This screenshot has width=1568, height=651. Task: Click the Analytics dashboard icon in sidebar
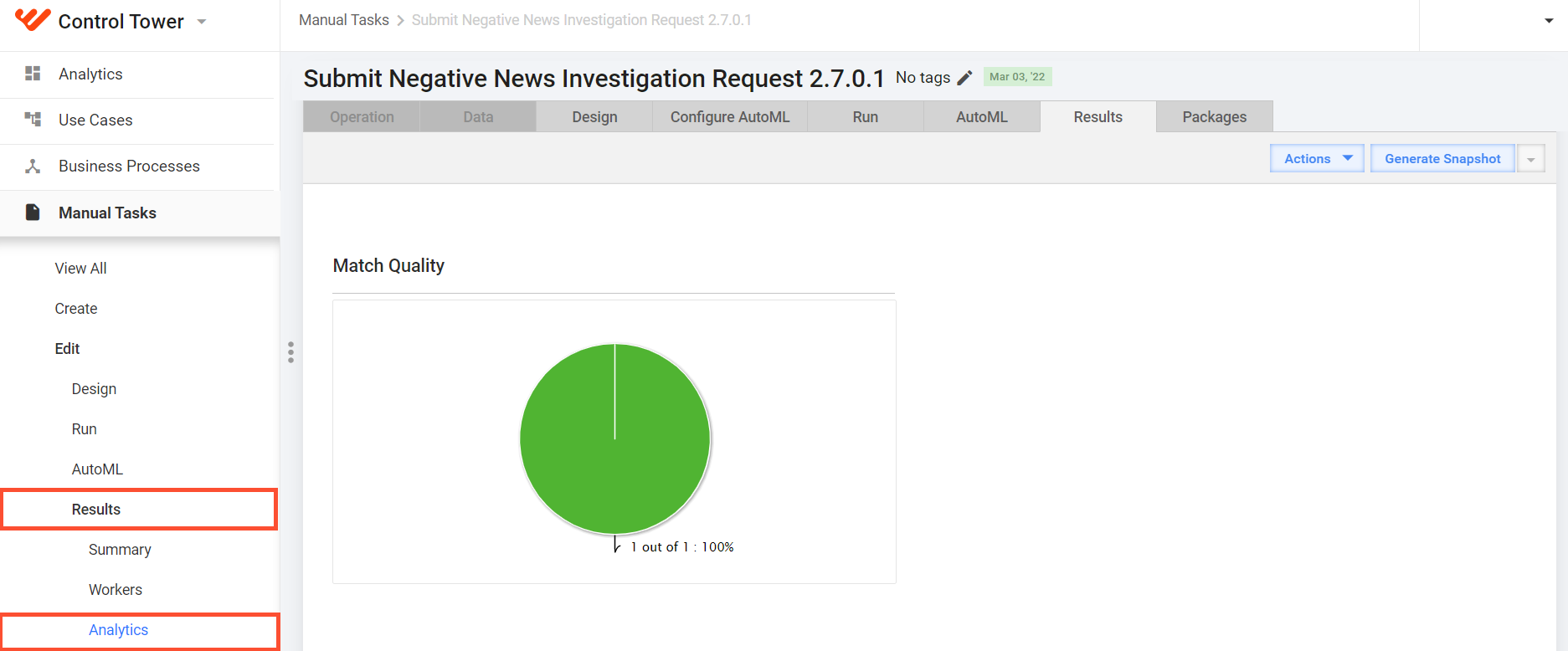[33, 74]
